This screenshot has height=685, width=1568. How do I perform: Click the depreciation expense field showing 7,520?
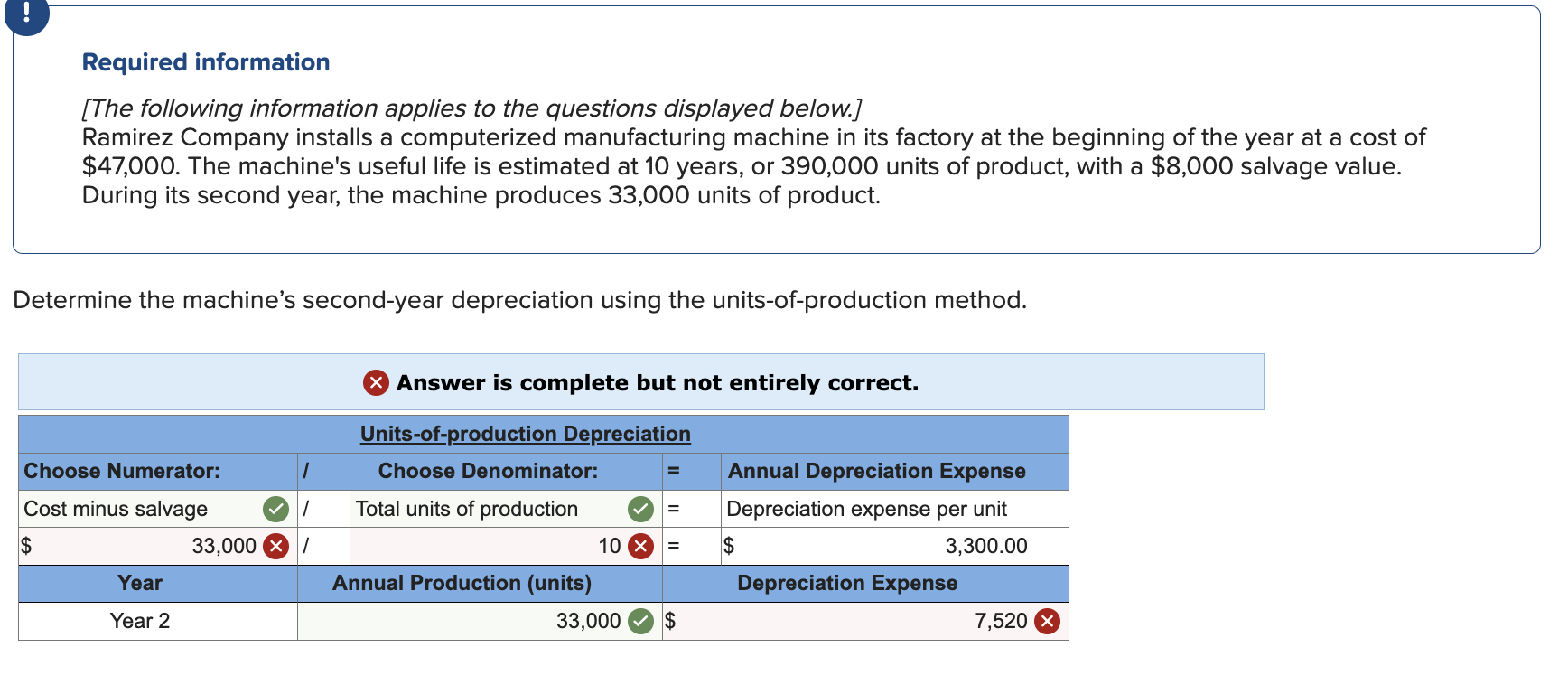click(x=865, y=621)
